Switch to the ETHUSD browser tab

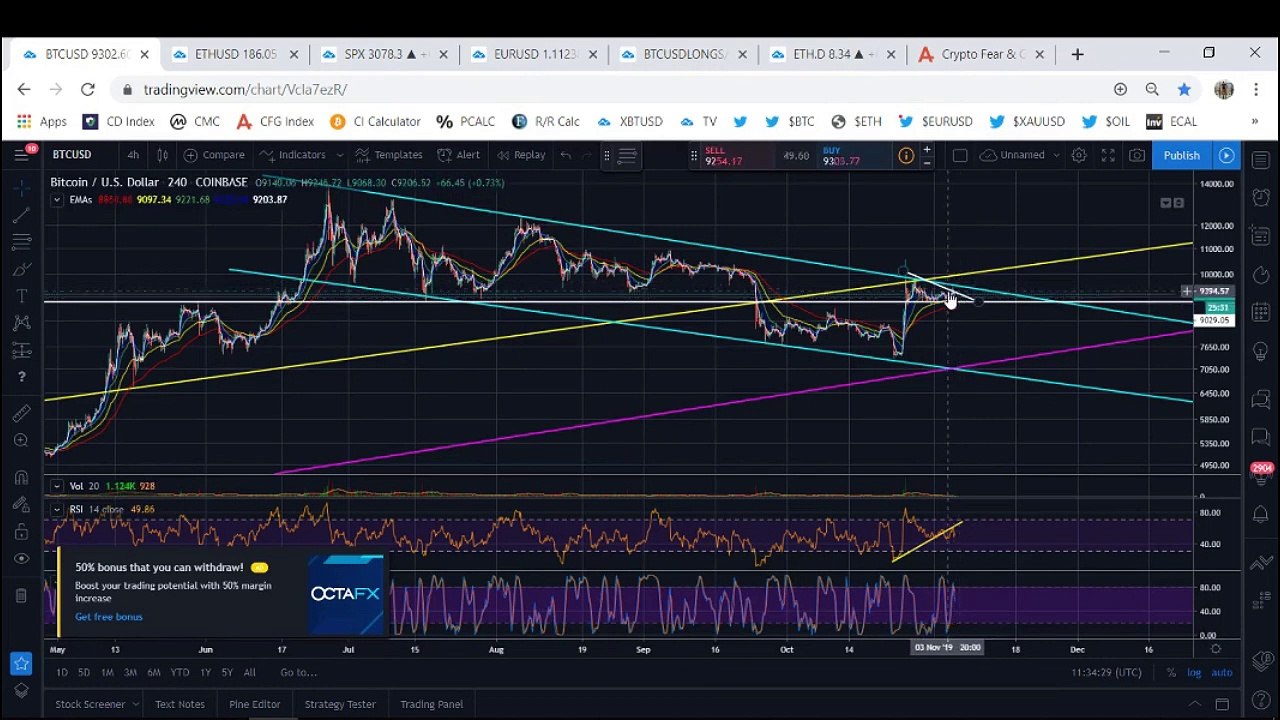click(x=235, y=54)
